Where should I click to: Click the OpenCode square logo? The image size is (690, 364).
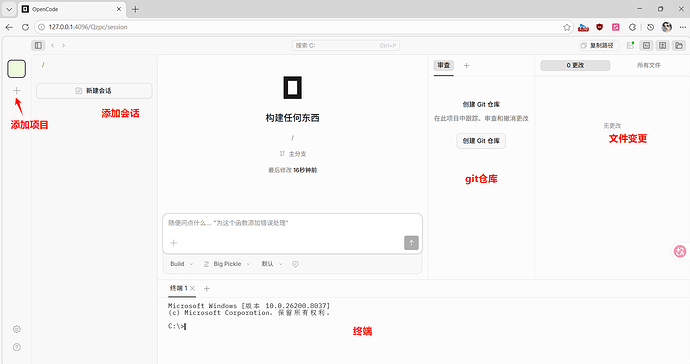(293, 87)
